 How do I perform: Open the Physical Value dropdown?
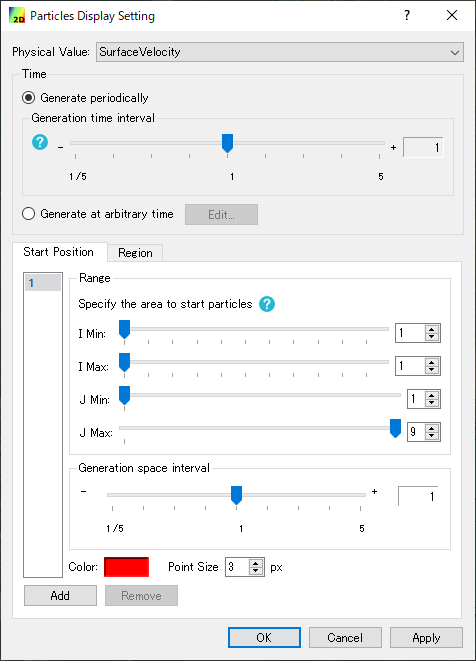(x=280, y=52)
